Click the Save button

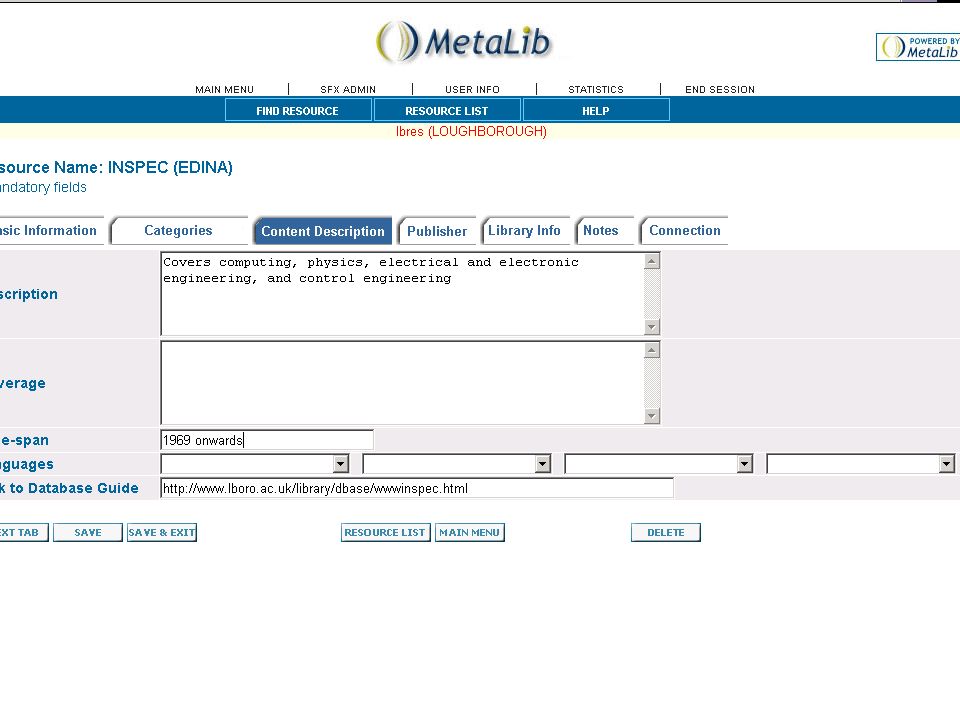88,533
